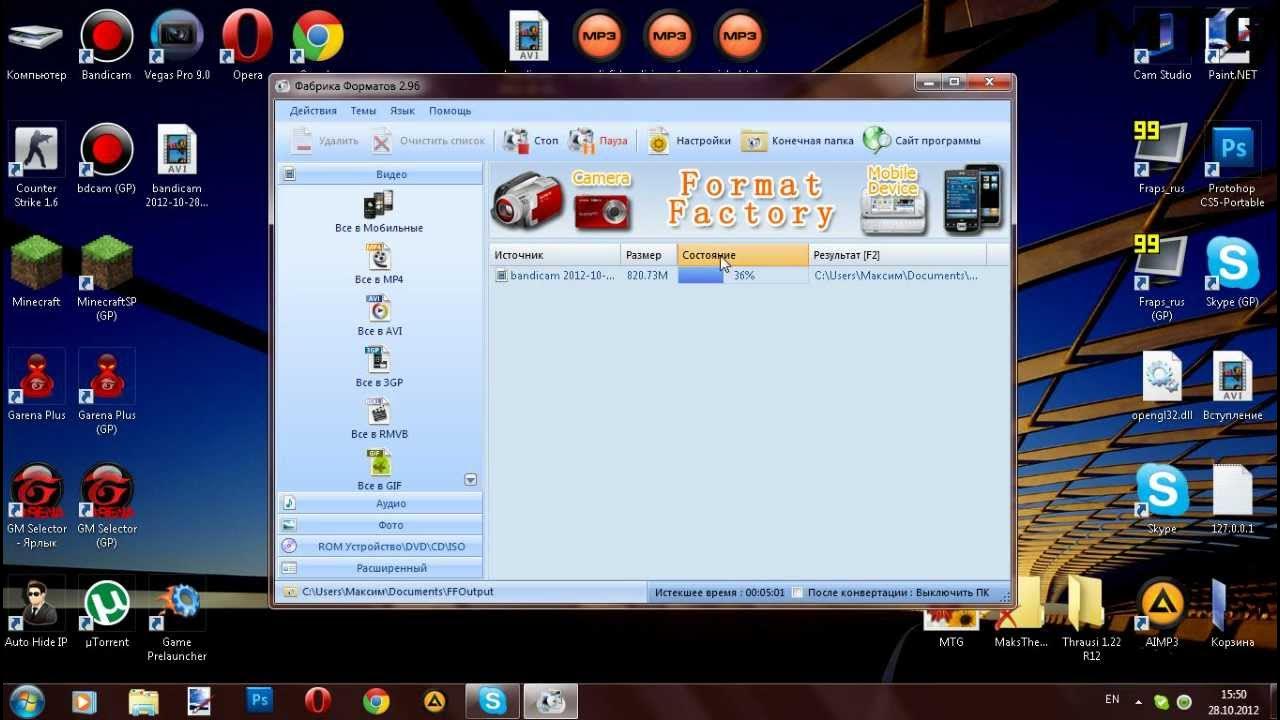Image resolution: width=1280 pixels, height=720 pixels.
Task: Open the Корзина recycle bin
Action: click(1232, 613)
